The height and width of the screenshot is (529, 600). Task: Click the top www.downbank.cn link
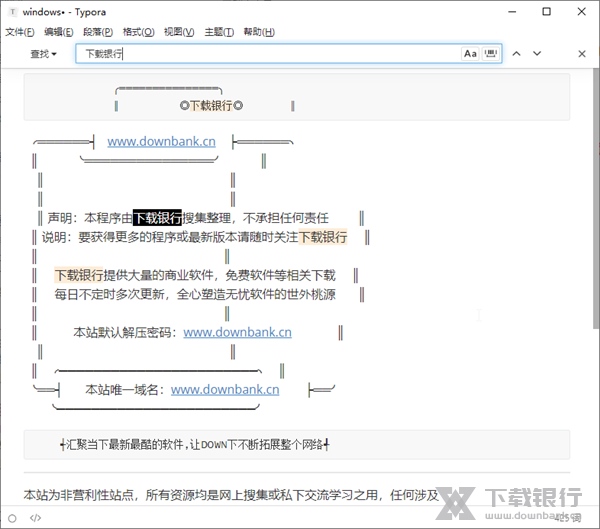click(x=161, y=141)
